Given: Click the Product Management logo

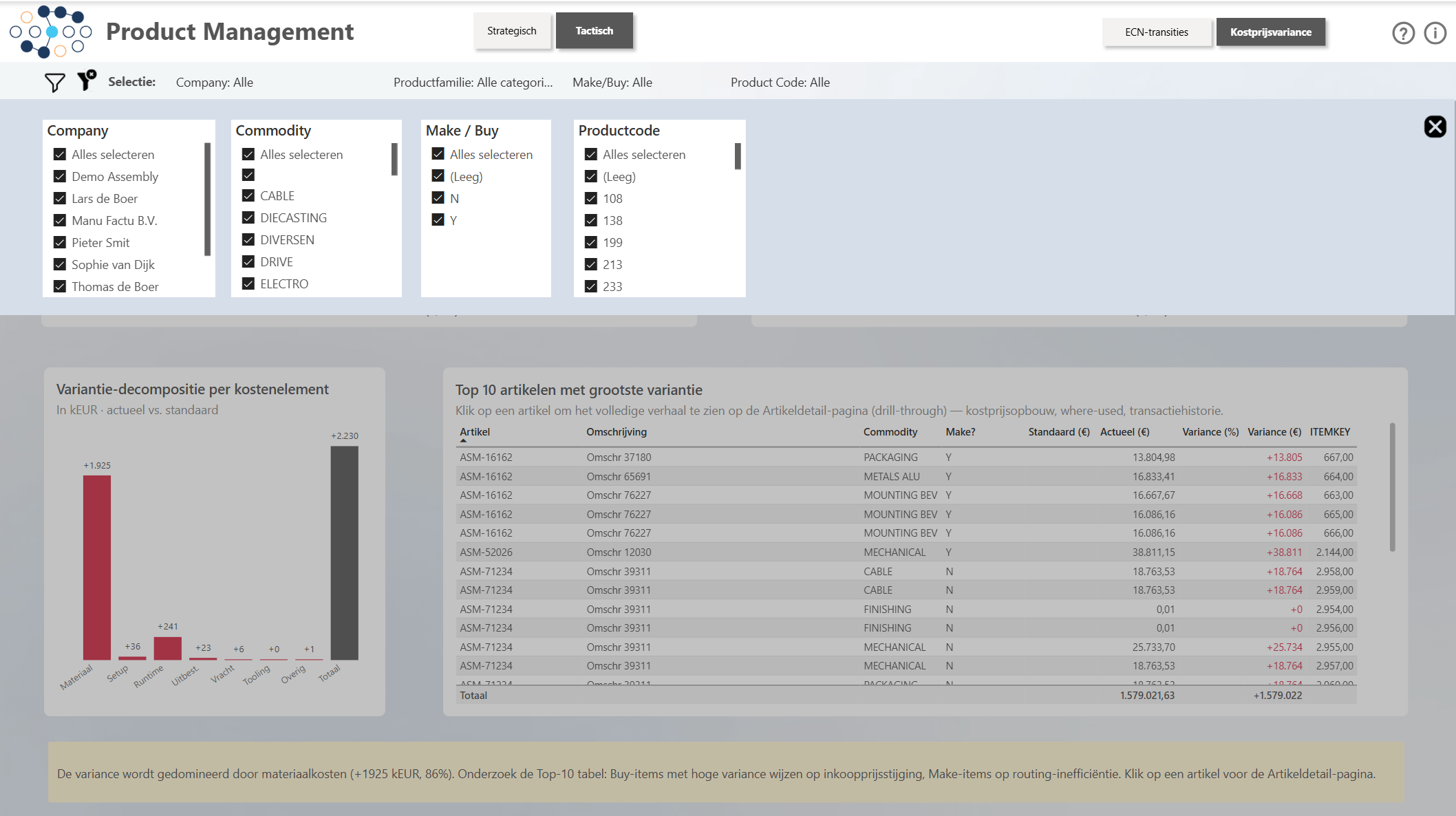Looking at the screenshot, I should [x=50, y=32].
